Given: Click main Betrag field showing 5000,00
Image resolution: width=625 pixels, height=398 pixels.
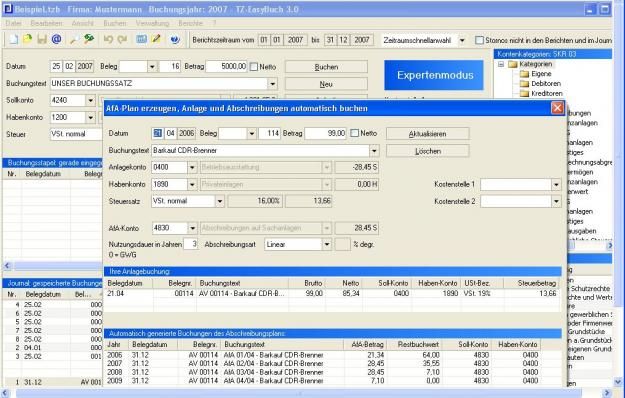Looking at the screenshot, I should 227,67.
